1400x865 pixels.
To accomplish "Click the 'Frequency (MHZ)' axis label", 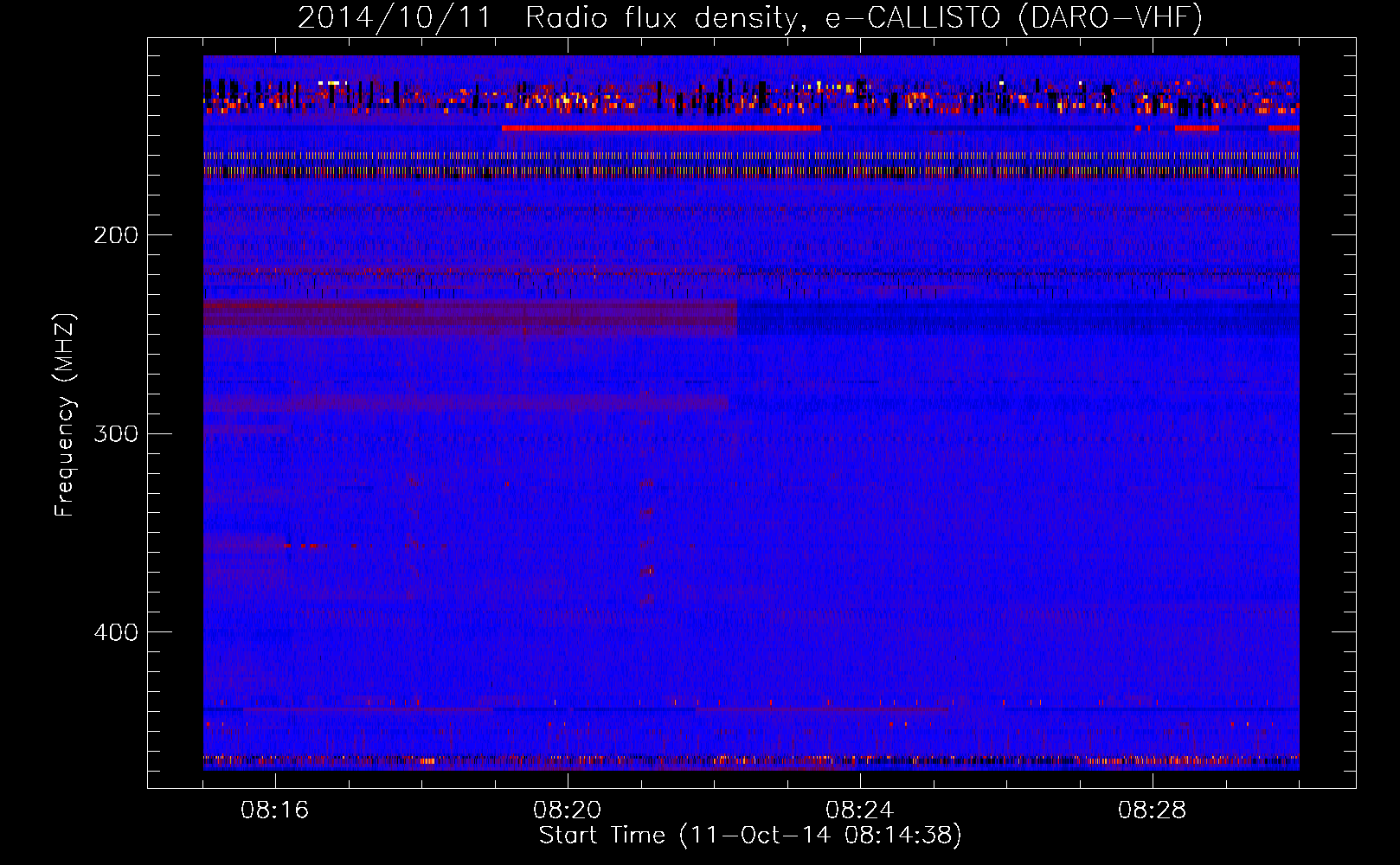I will [65, 415].
